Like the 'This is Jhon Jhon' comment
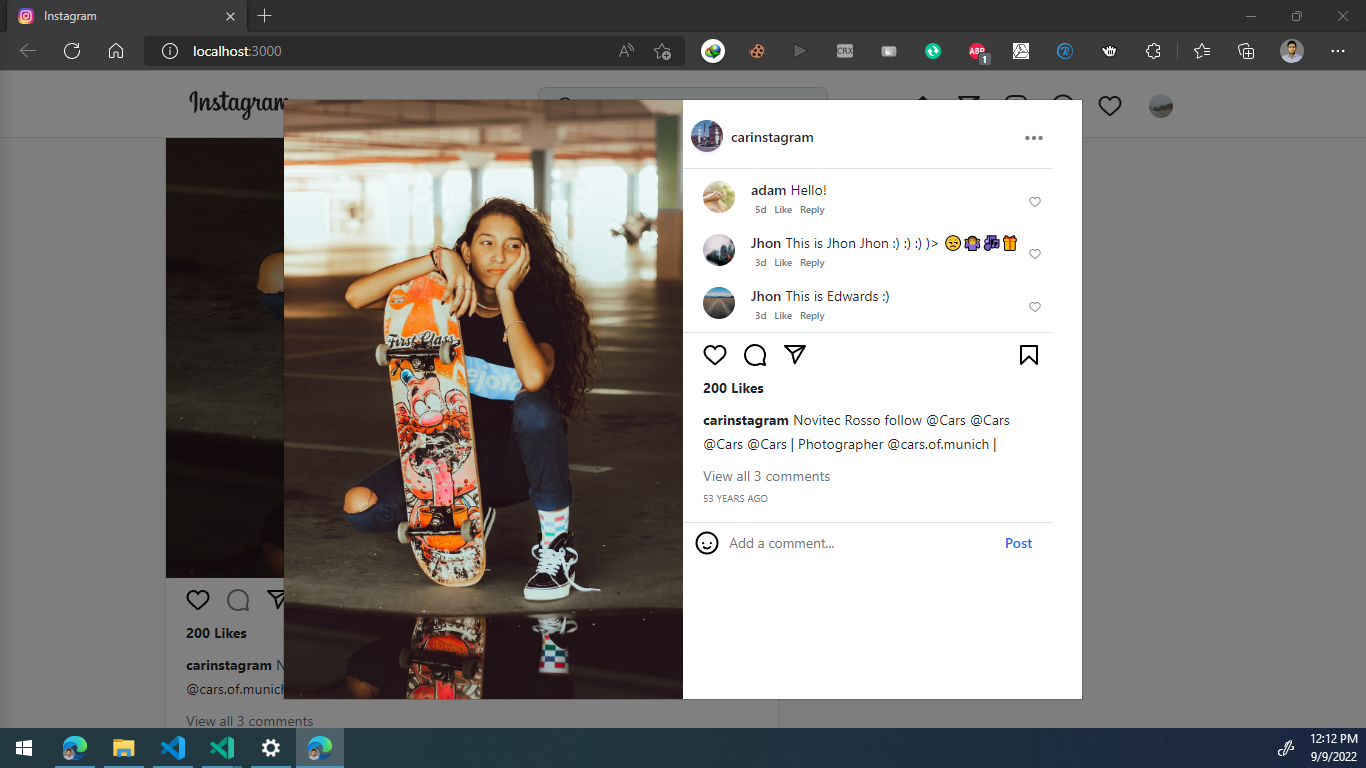 click(1035, 254)
